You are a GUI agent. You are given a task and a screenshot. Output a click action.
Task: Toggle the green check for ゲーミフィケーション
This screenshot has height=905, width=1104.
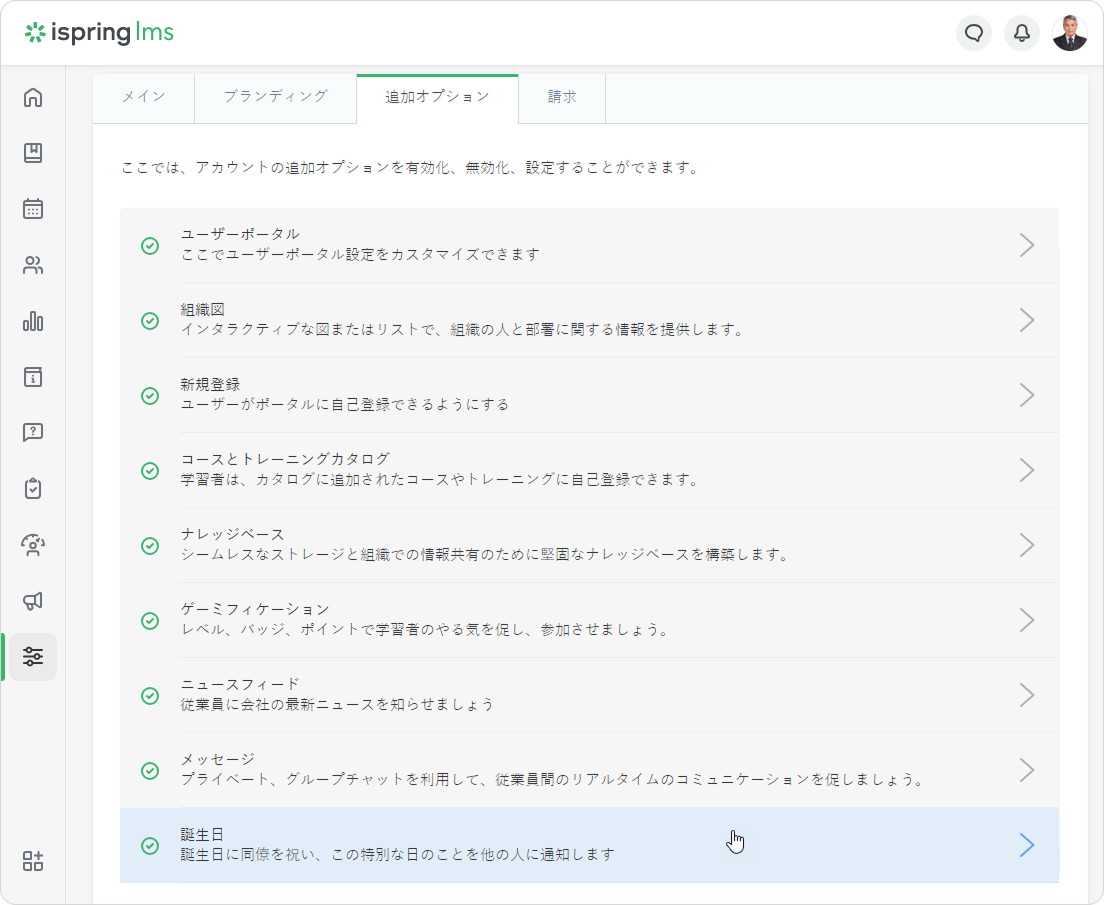click(150, 620)
